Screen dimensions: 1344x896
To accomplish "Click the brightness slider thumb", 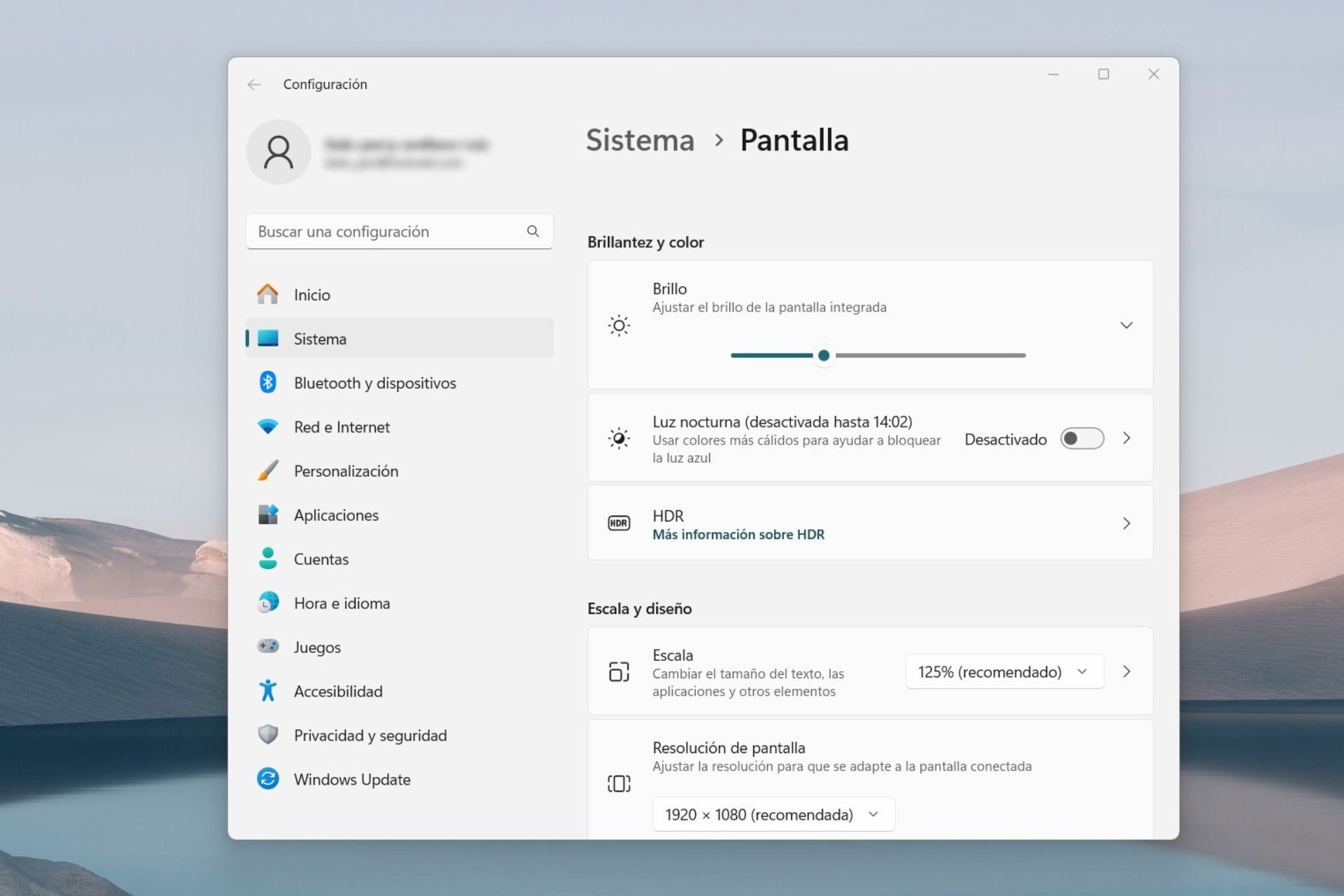I will (x=824, y=356).
